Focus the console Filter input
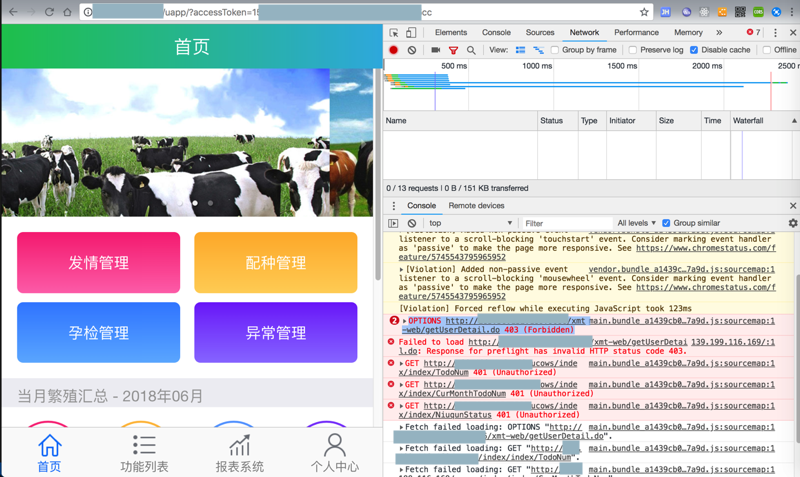 click(x=567, y=223)
